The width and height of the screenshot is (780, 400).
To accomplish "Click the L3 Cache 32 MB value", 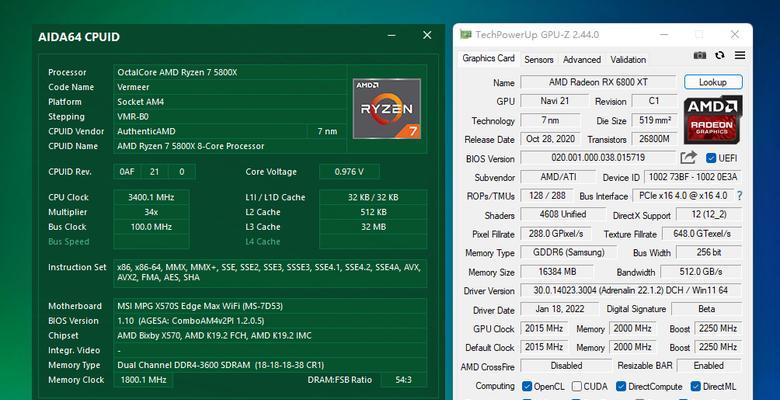I will (373, 227).
